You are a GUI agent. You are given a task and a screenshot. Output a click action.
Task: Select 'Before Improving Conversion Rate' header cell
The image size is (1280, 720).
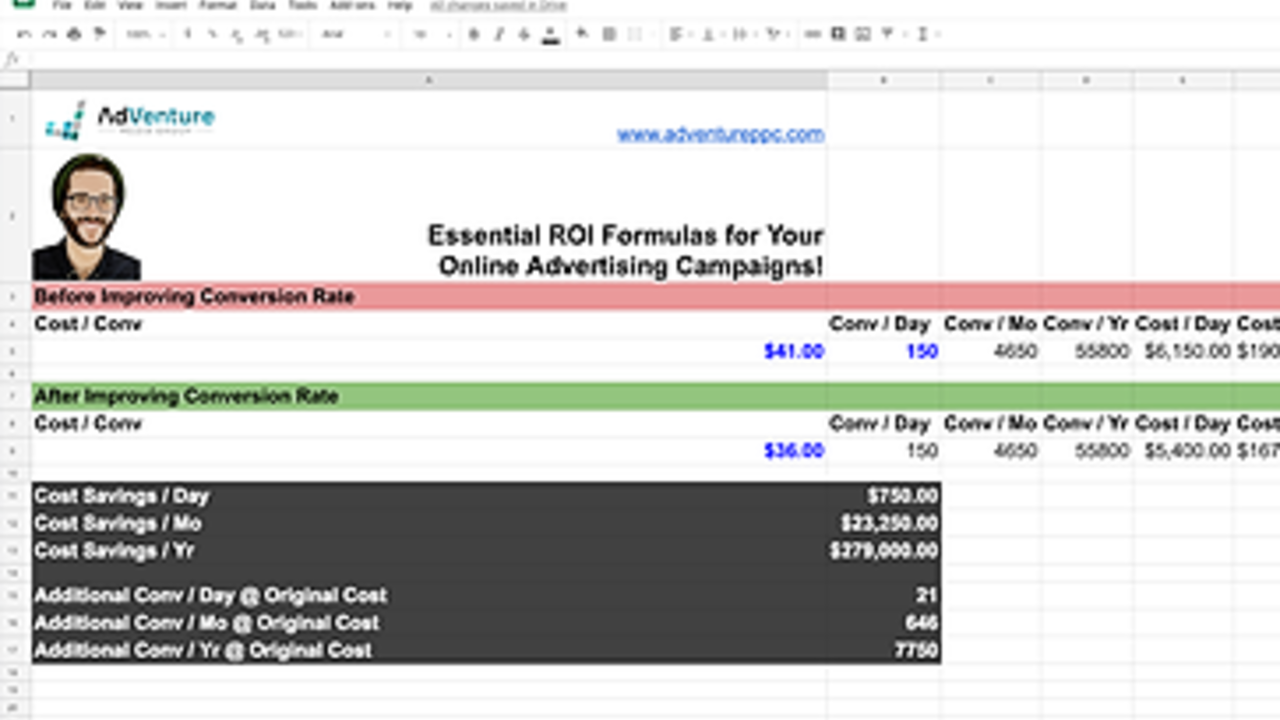tap(429, 296)
